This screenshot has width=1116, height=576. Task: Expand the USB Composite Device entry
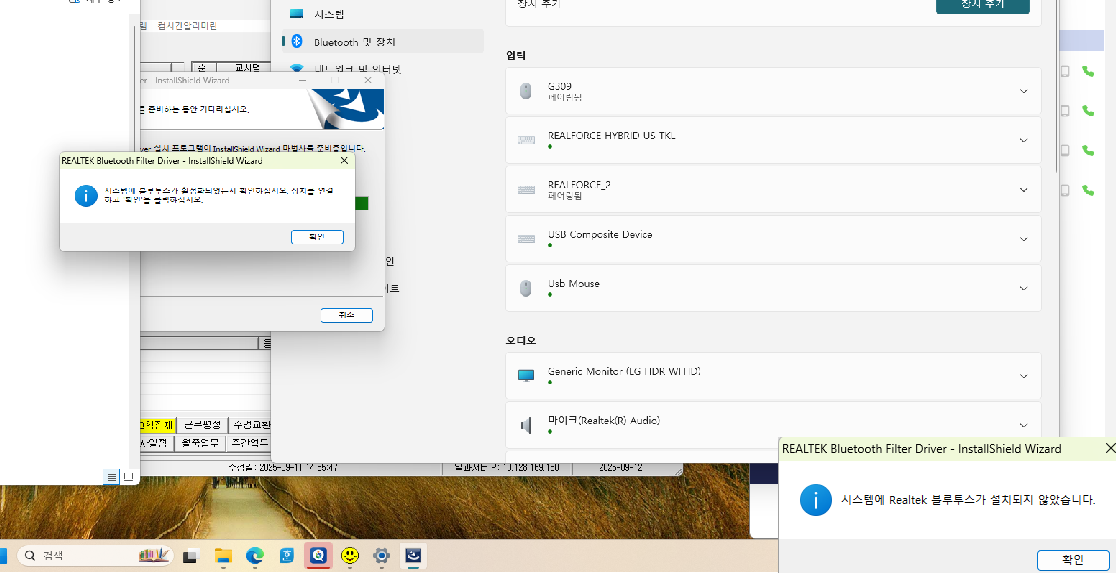(x=1023, y=239)
